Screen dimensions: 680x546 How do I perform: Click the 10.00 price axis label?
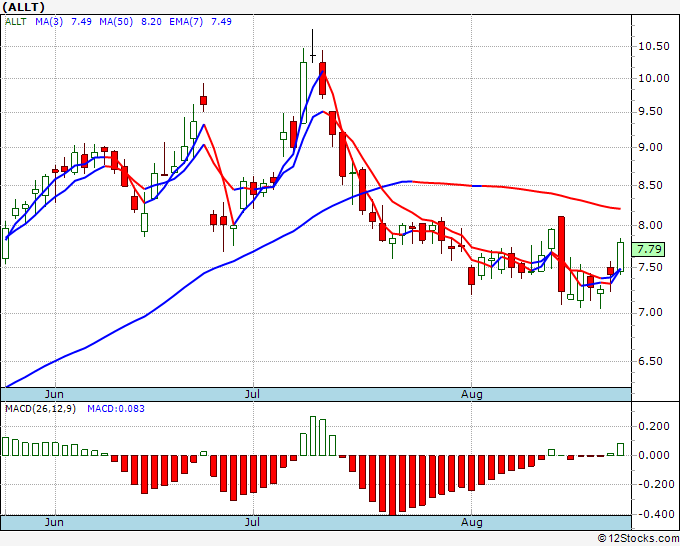click(x=654, y=78)
